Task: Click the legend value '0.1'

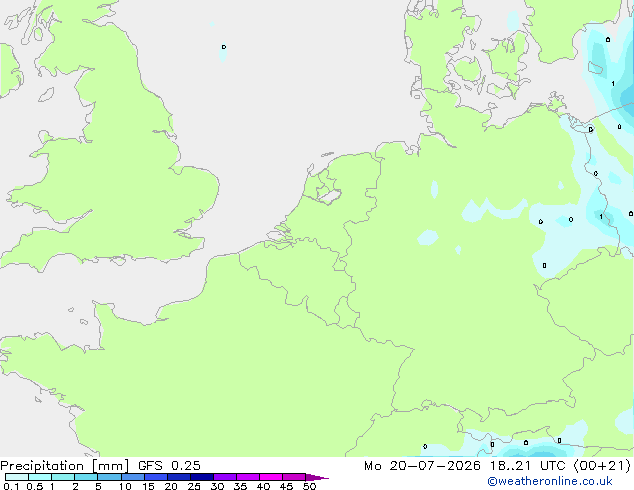Action: [x=11, y=486]
